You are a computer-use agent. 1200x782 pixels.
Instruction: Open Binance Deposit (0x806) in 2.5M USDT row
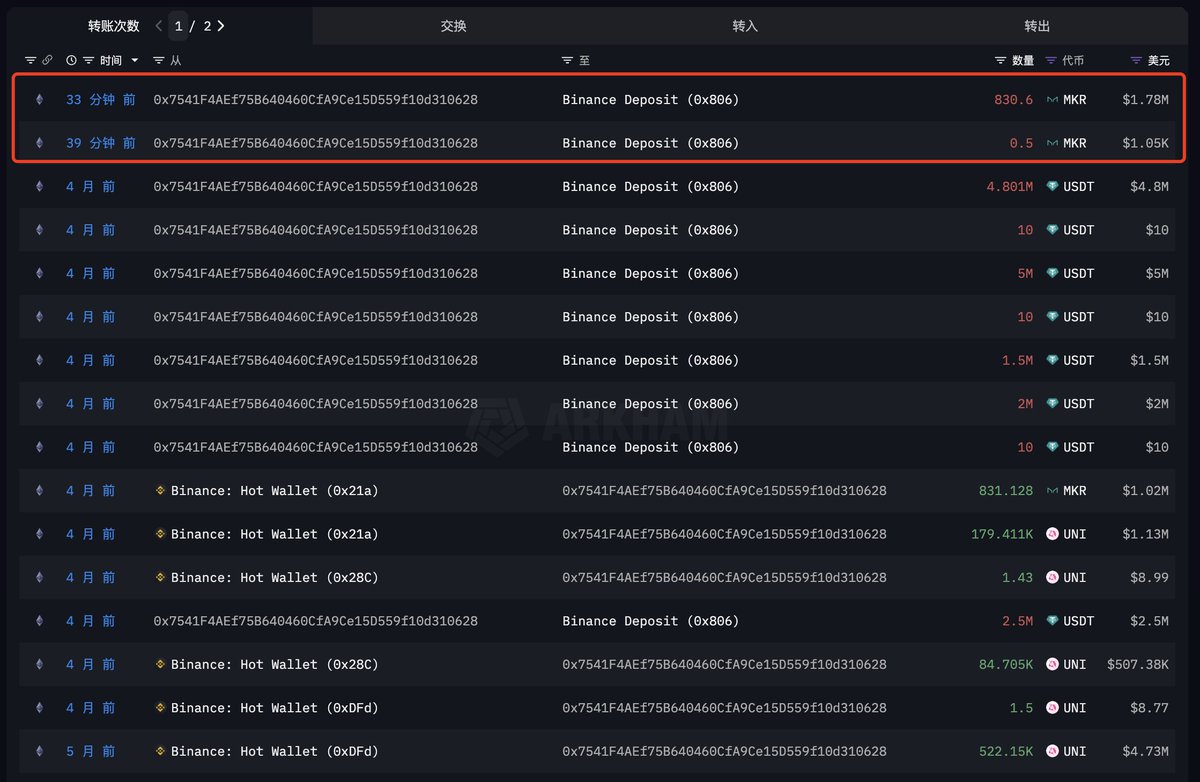650,621
